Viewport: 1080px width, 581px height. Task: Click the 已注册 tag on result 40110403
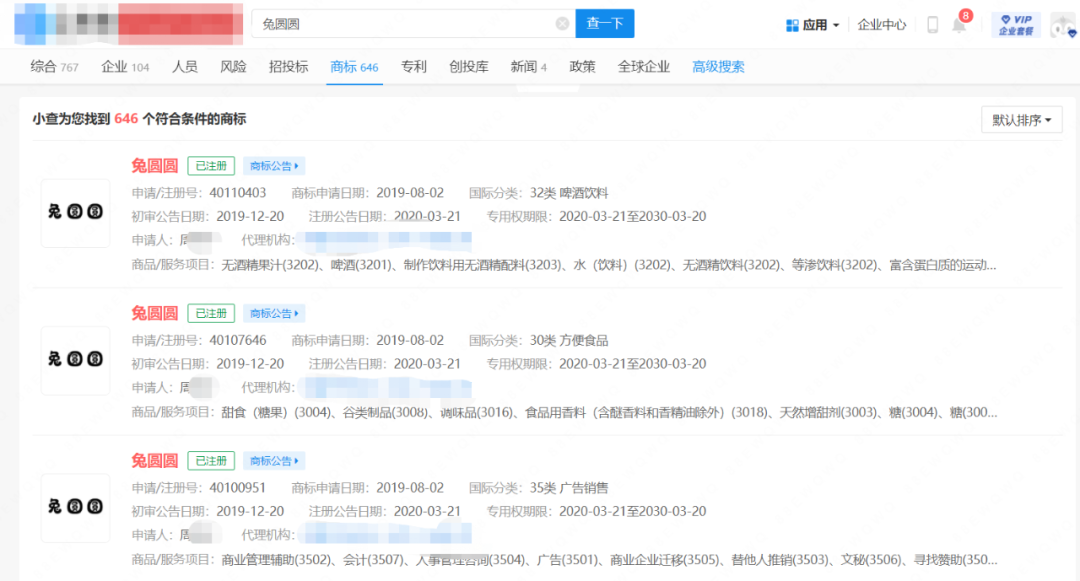[211, 166]
